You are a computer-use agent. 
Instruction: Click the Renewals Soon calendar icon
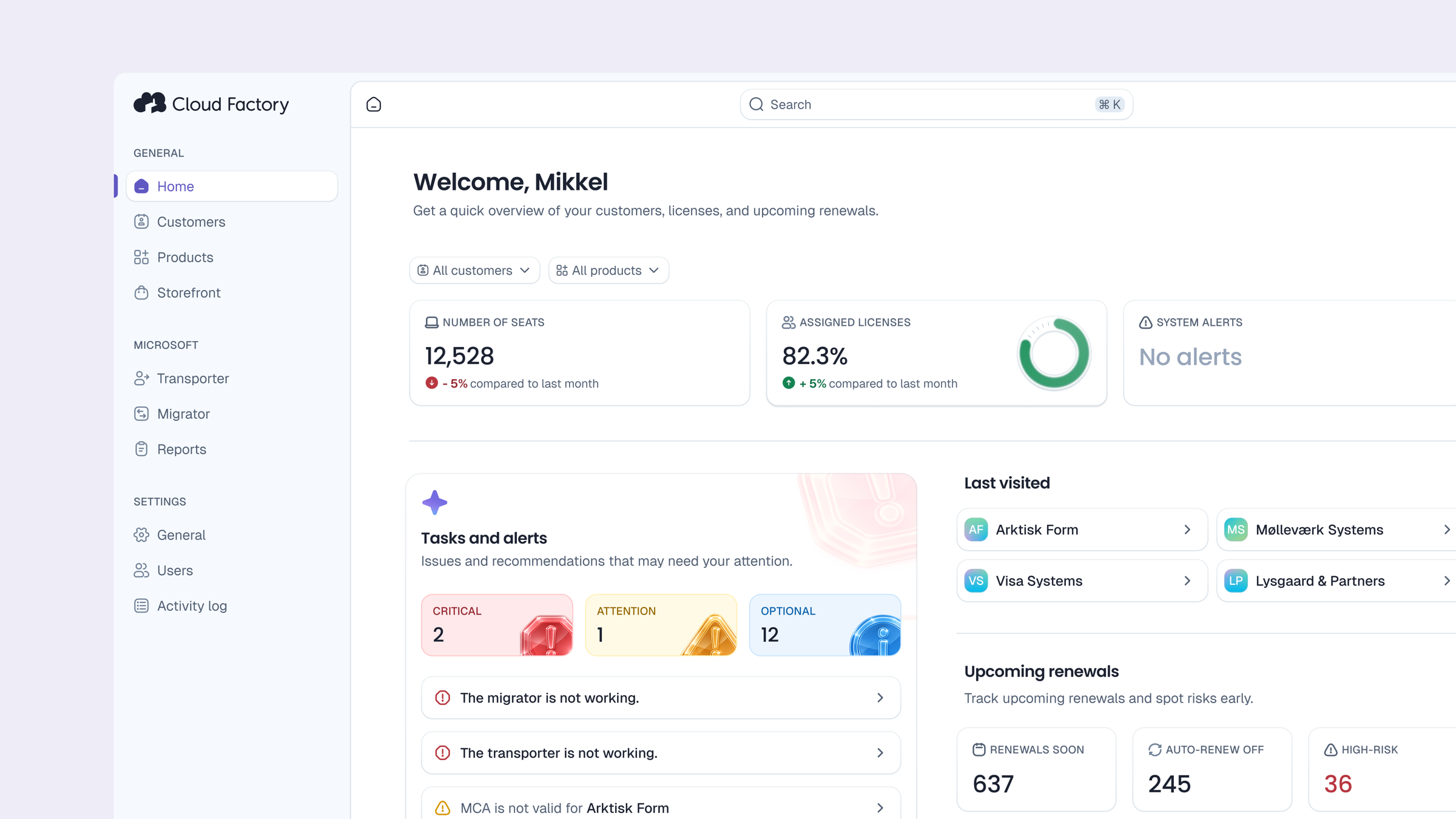click(979, 749)
